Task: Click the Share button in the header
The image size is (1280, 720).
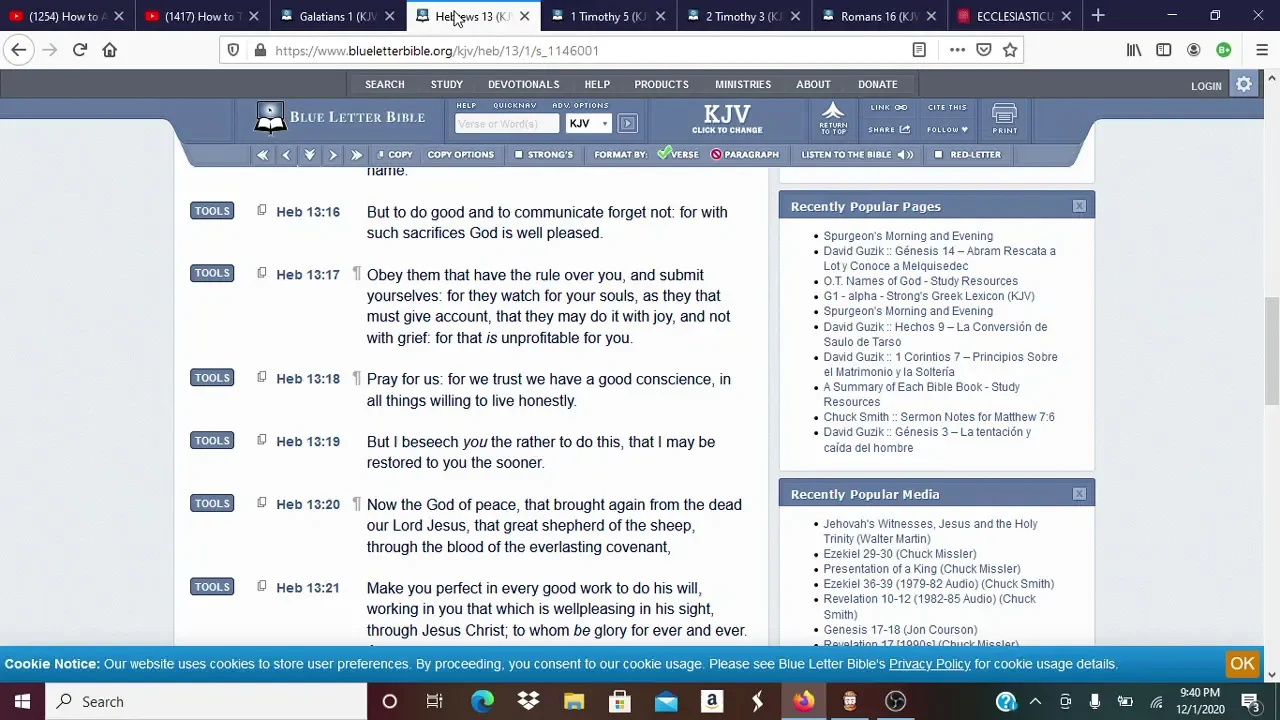Action: pos(889,129)
